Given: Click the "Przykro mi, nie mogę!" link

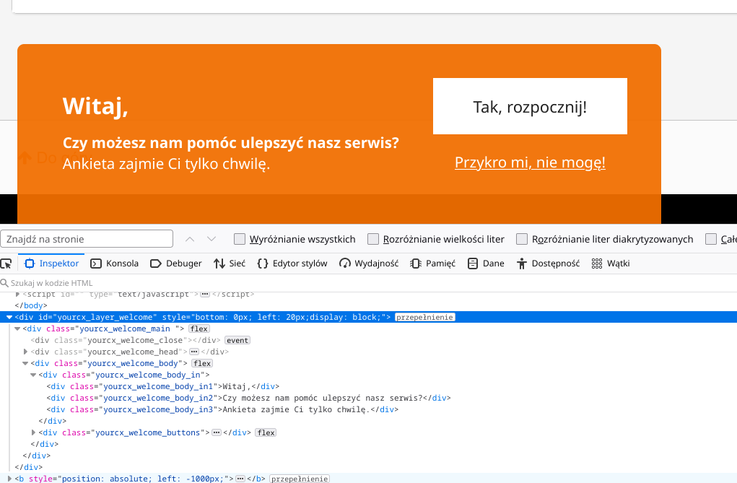Looking at the screenshot, I should [x=529, y=162].
